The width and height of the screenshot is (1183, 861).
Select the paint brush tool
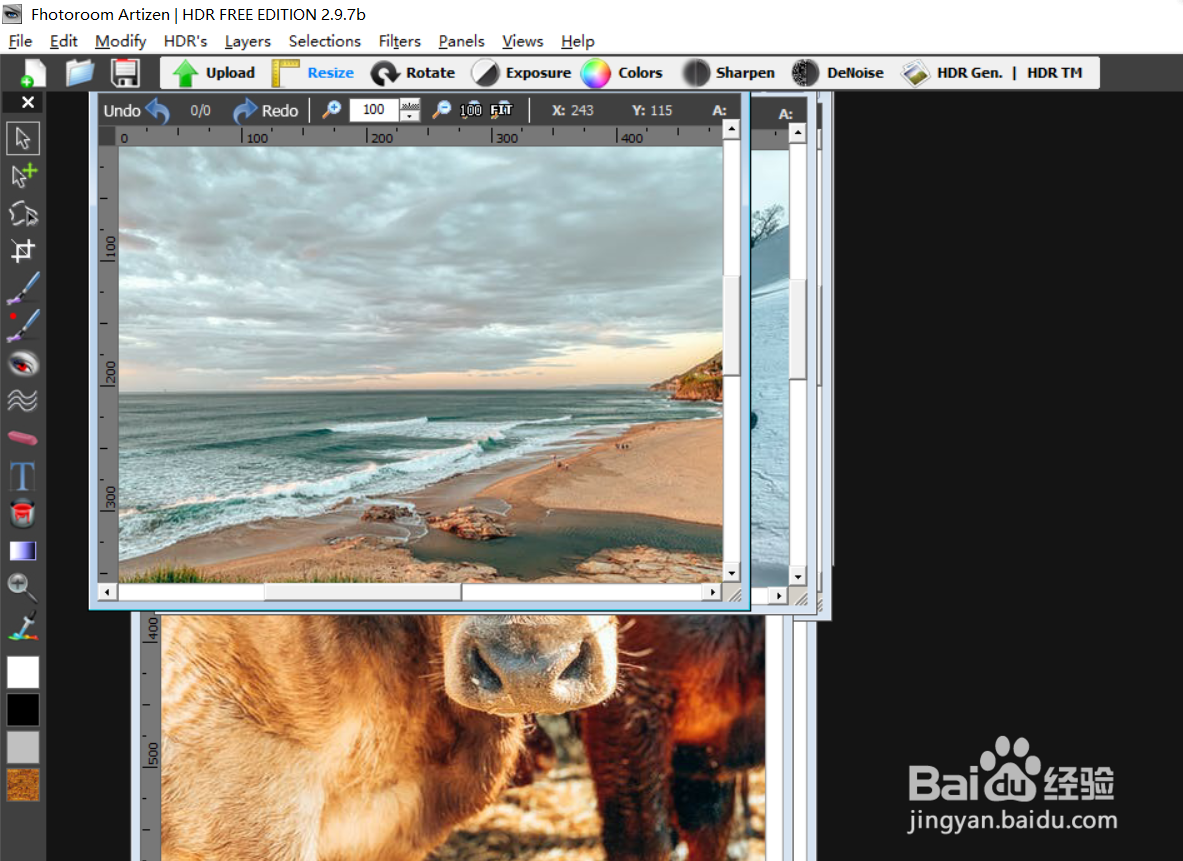coord(23,288)
